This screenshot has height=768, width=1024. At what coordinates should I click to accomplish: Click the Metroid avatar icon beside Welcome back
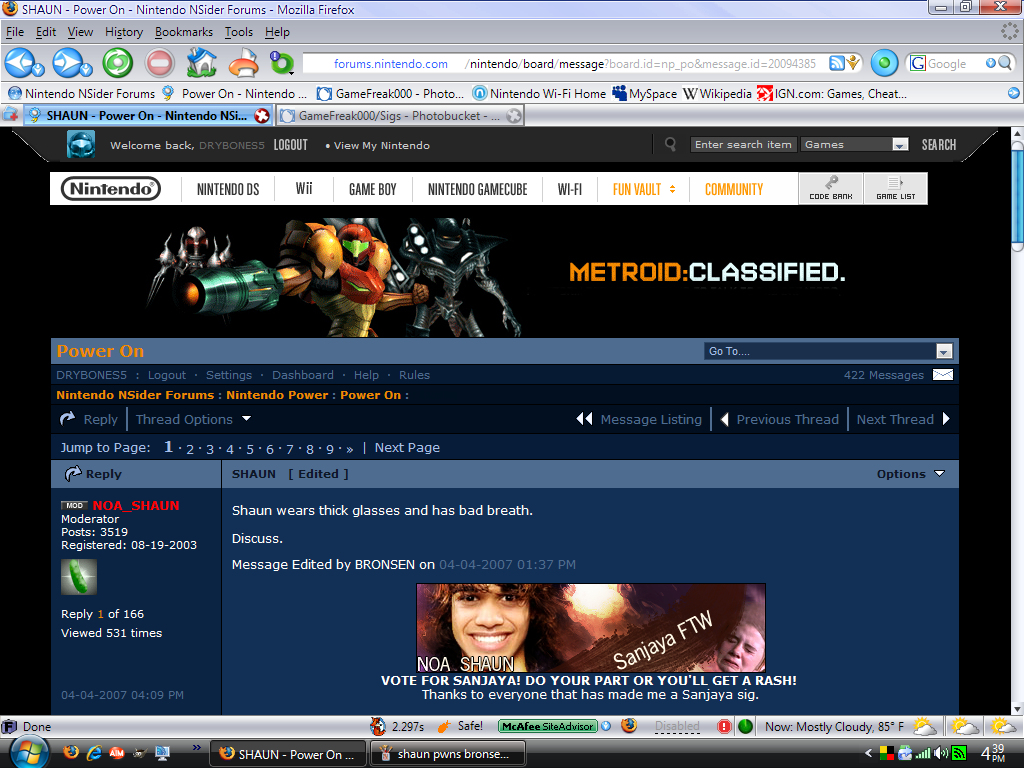click(x=81, y=144)
